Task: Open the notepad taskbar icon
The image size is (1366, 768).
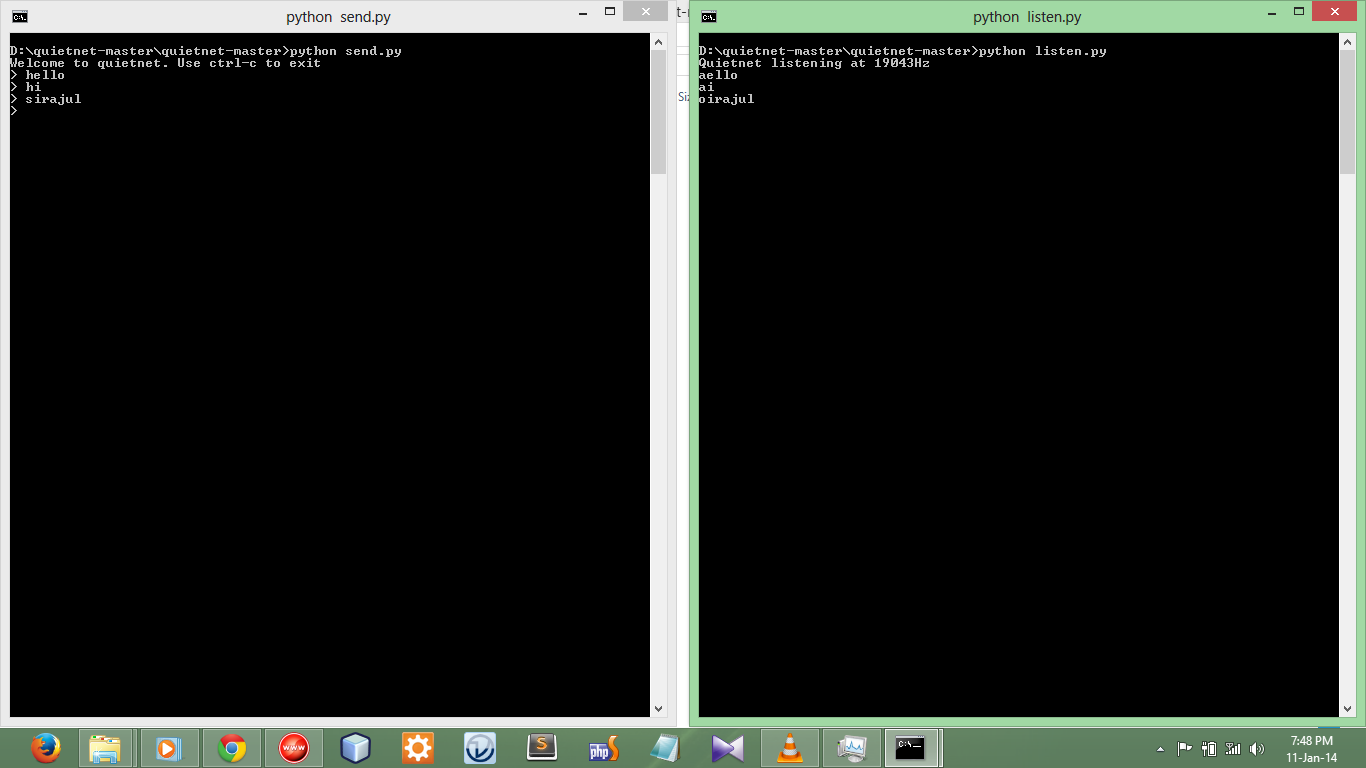Action: (665, 747)
